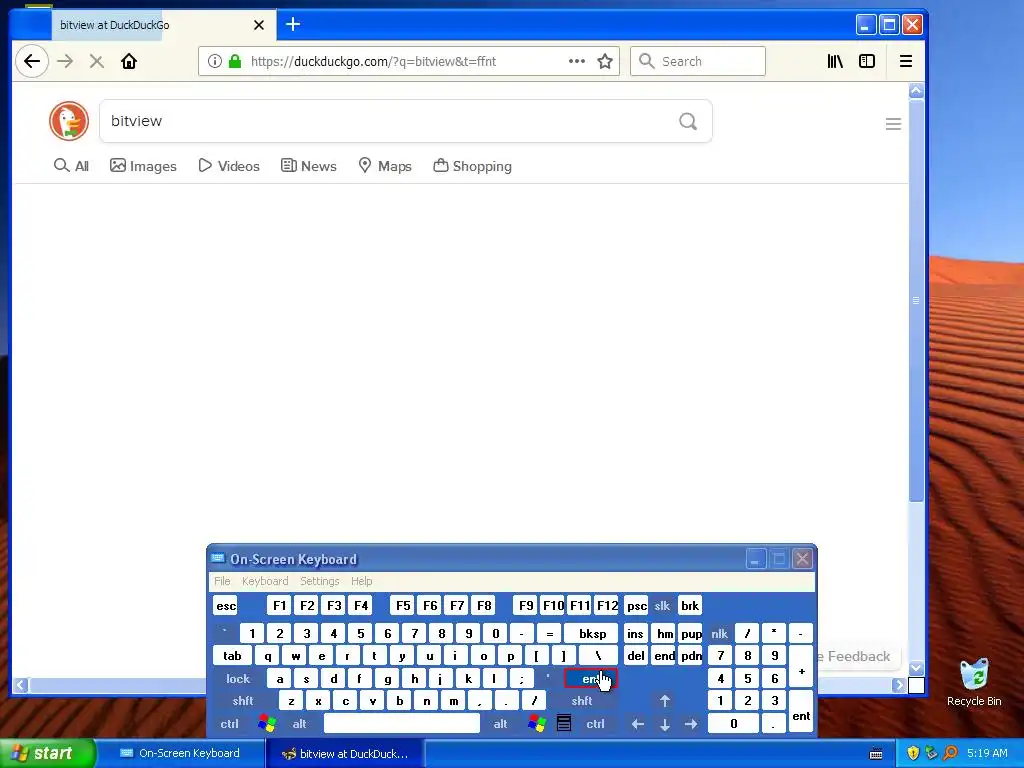Click the vertical scrollbar thumb
The height and width of the screenshot is (768, 1024).
click(x=916, y=300)
